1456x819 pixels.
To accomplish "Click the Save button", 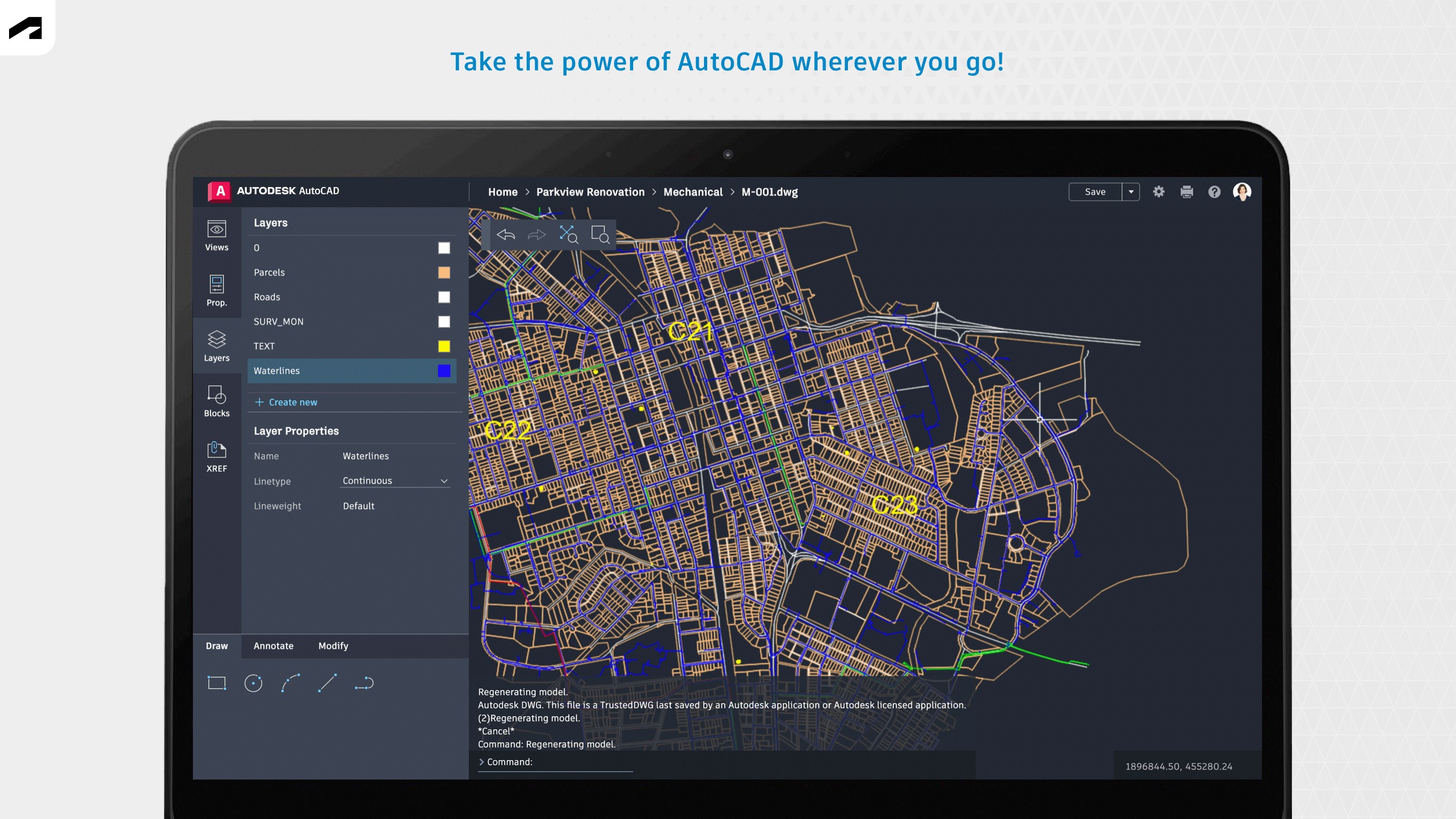I will click(x=1094, y=192).
